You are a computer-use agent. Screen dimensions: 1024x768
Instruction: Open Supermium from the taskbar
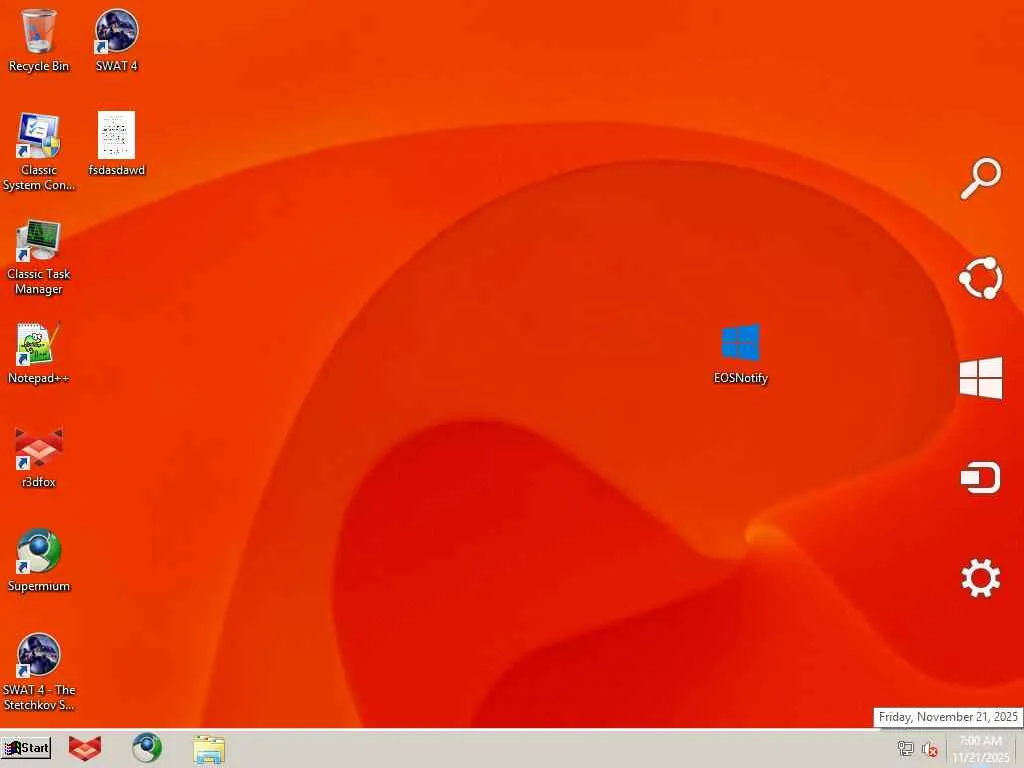tap(147, 748)
